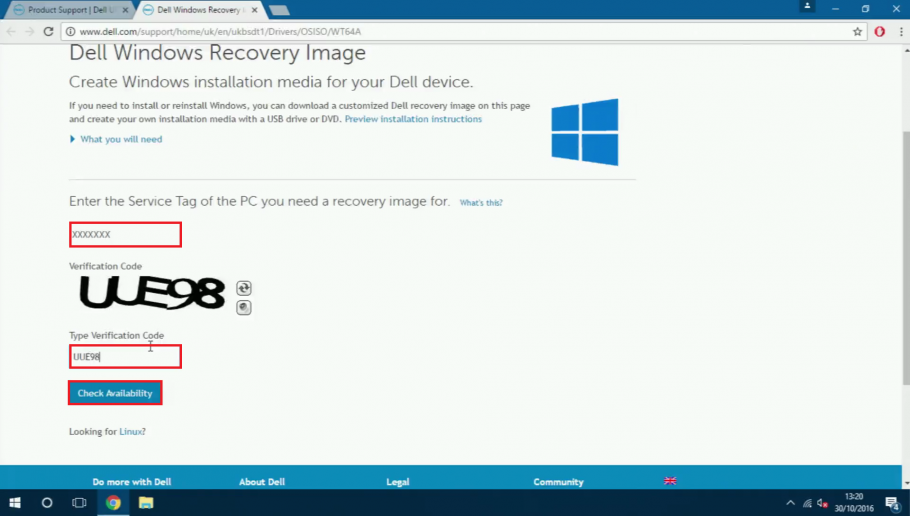This screenshot has height=516, width=910.
Task: Click the "What's this?" link
Action: pos(481,203)
